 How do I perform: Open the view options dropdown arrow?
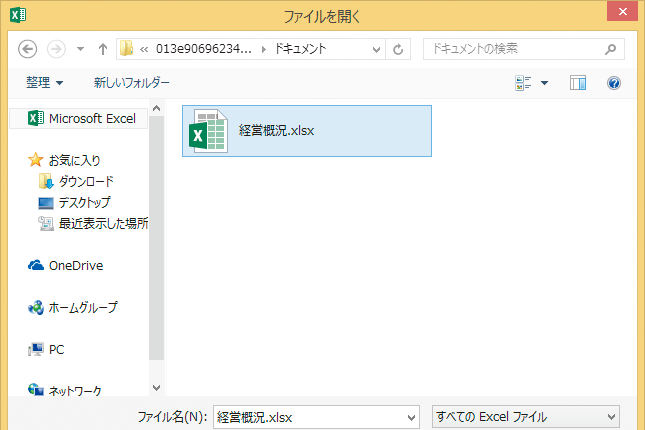pyautogui.click(x=544, y=83)
